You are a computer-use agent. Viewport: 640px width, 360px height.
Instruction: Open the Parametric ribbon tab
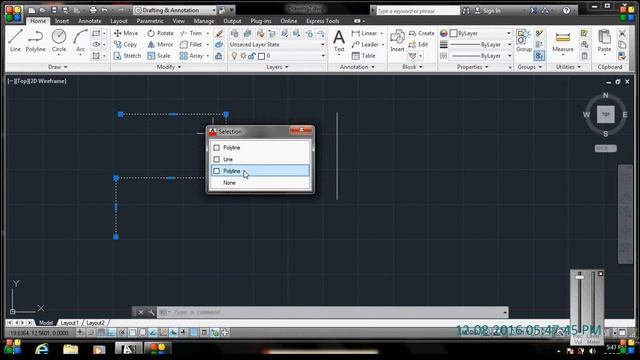[x=150, y=21]
